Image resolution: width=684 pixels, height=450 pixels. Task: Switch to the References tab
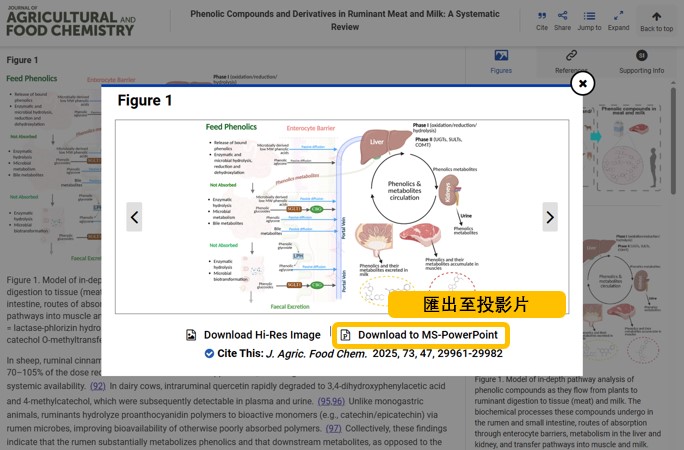coord(571,61)
